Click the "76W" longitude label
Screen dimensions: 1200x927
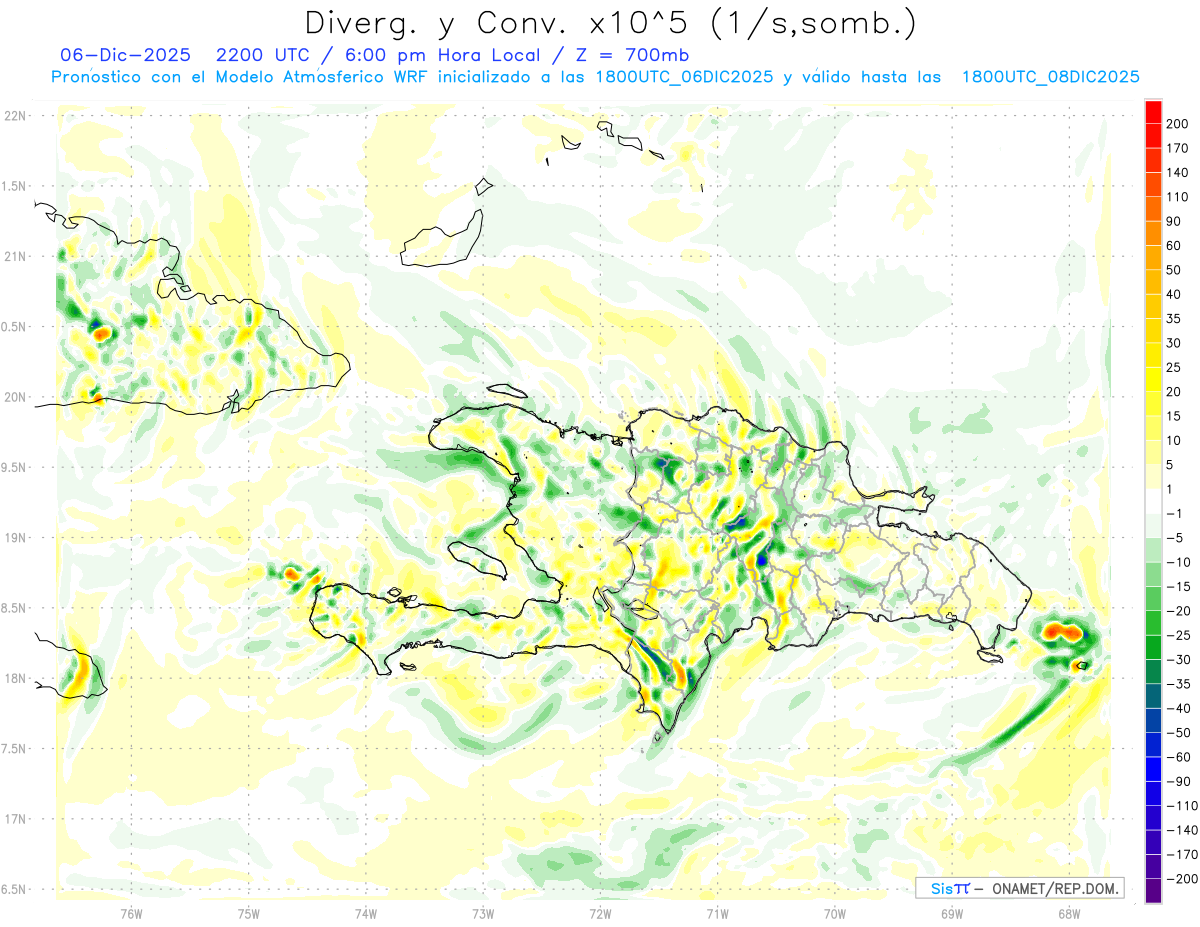(131, 913)
